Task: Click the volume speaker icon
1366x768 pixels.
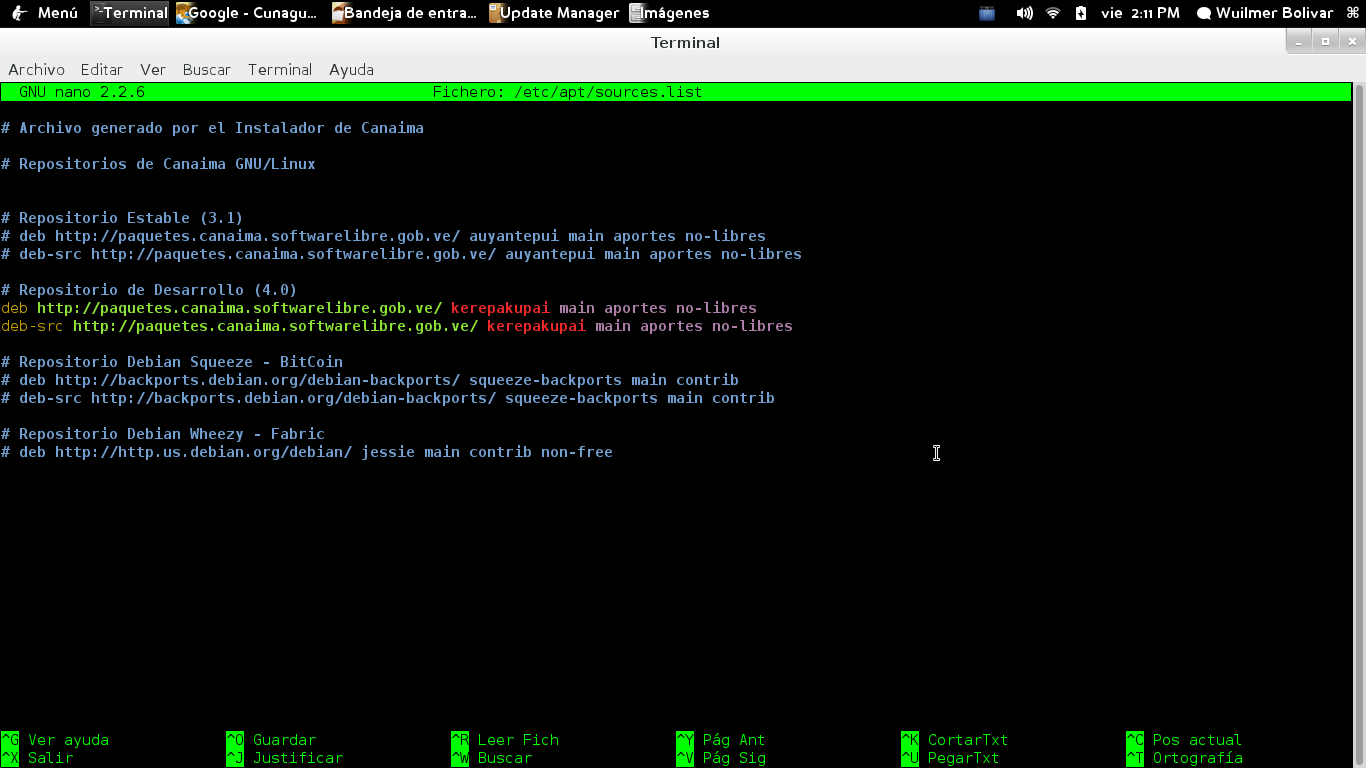Action: pos(1024,13)
